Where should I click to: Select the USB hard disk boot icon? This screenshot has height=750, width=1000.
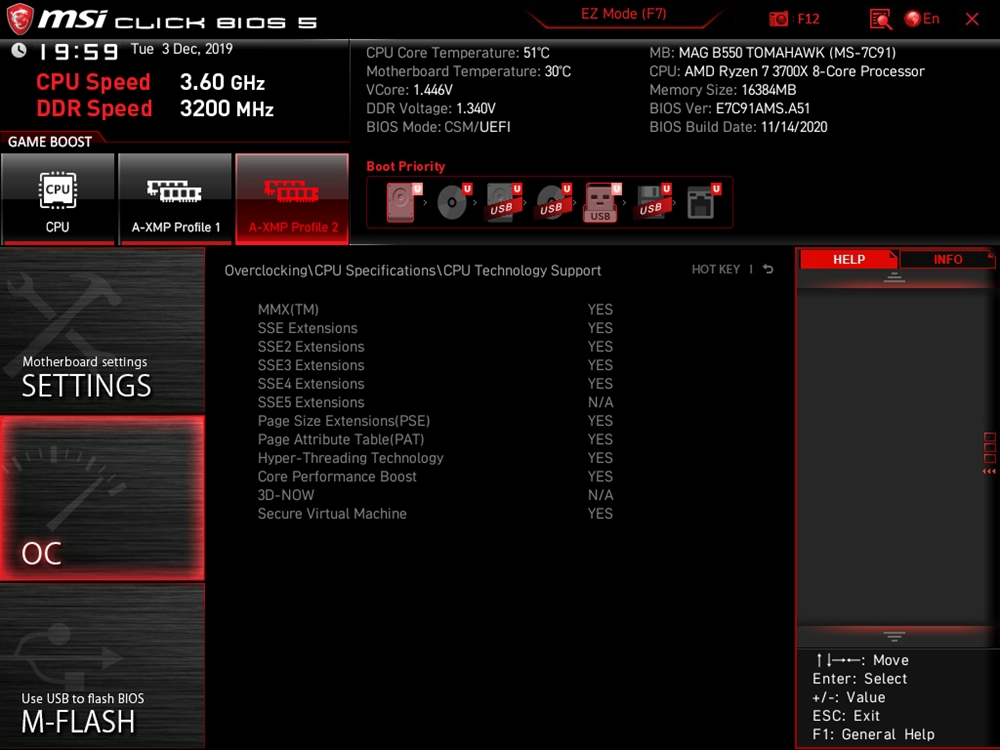(503, 202)
